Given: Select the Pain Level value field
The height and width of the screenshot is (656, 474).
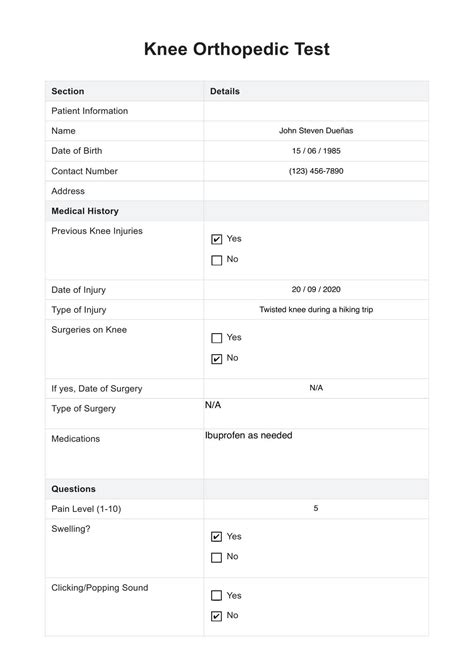Looking at the screenshot, I should click(316, 509).
